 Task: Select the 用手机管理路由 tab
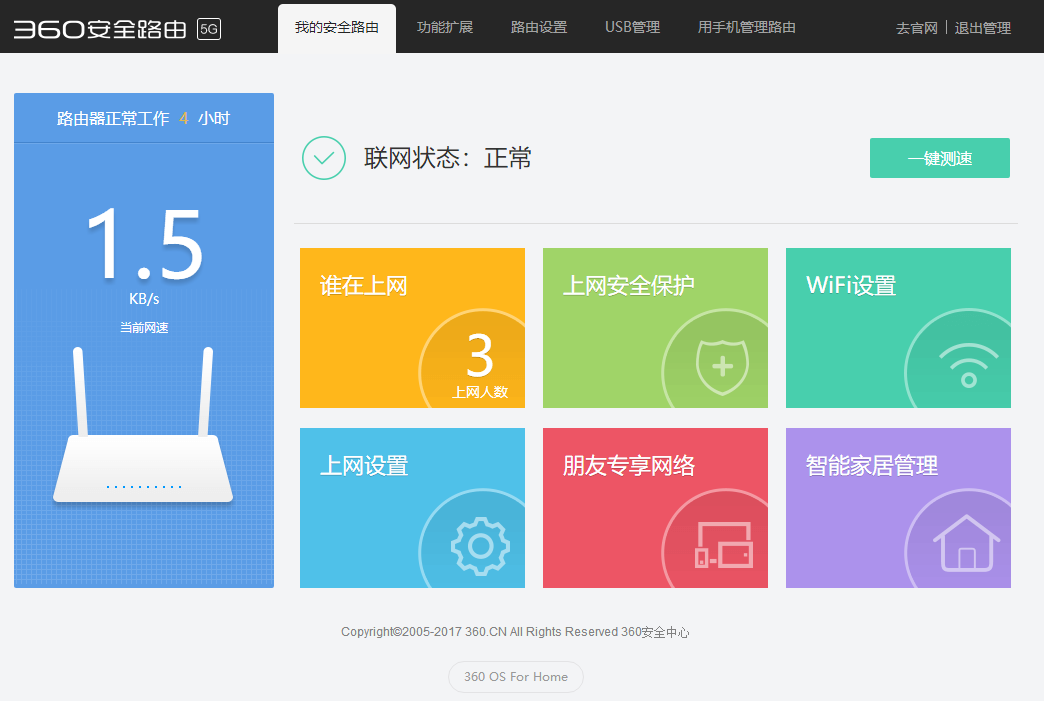pyautogui.click(x=747, y=28)
